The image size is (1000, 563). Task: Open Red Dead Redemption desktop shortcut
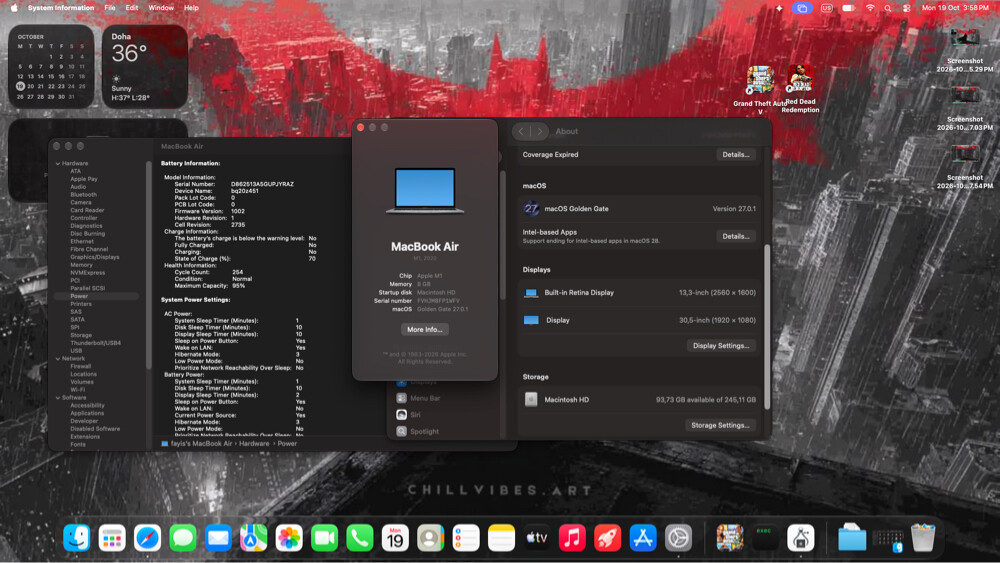click(800, 89)
